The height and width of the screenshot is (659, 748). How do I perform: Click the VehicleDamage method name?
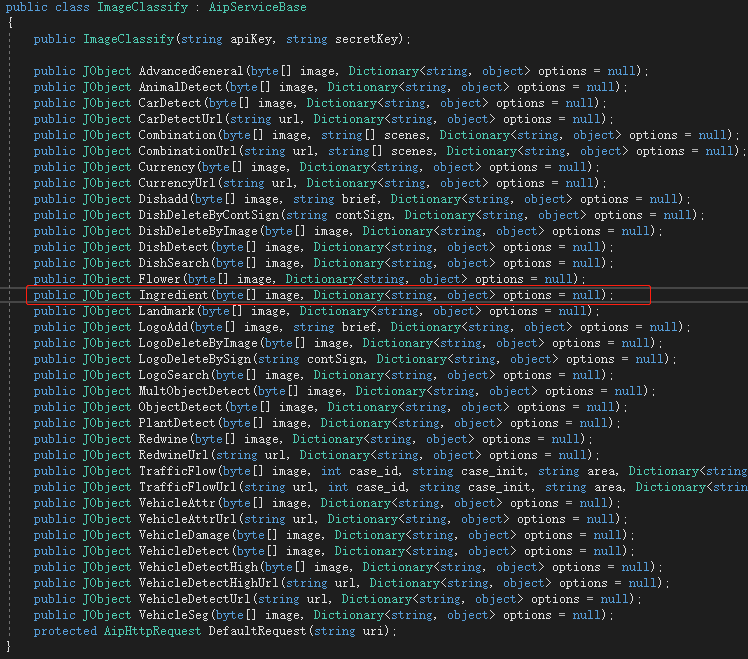pyautogui.click(x=184, y=535)
